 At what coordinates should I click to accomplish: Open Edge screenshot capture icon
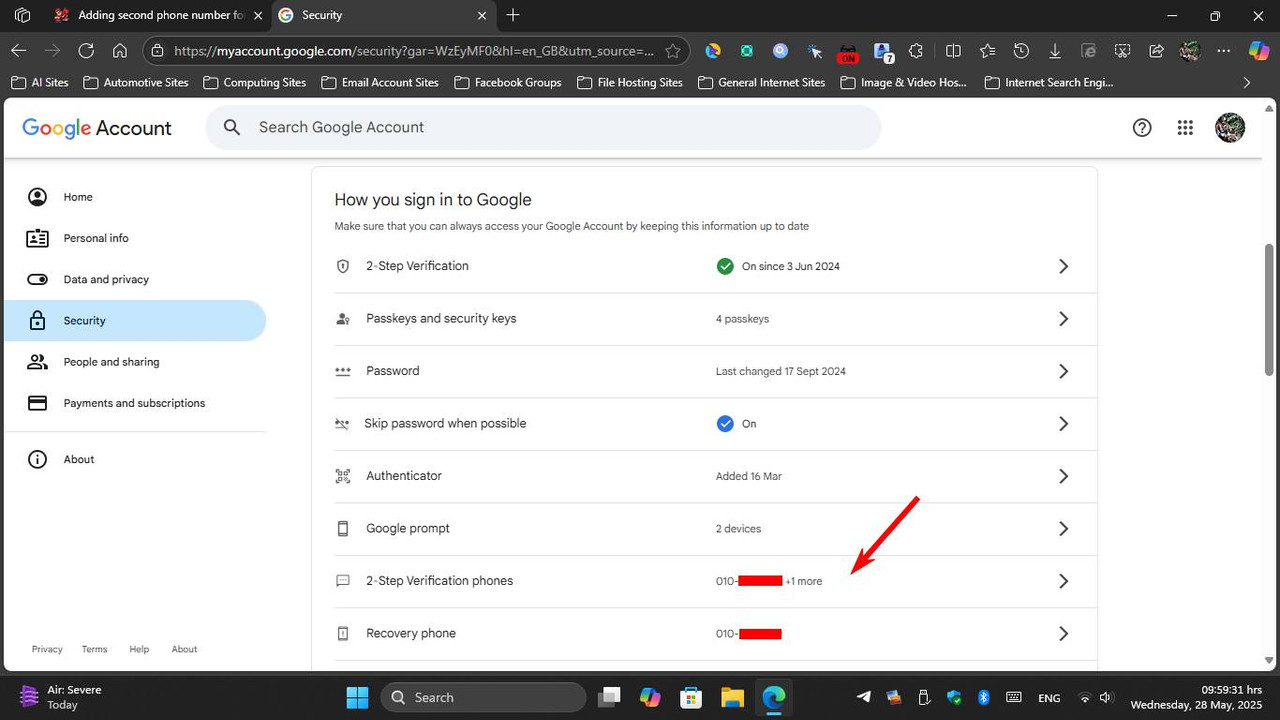pos(1123,50)
